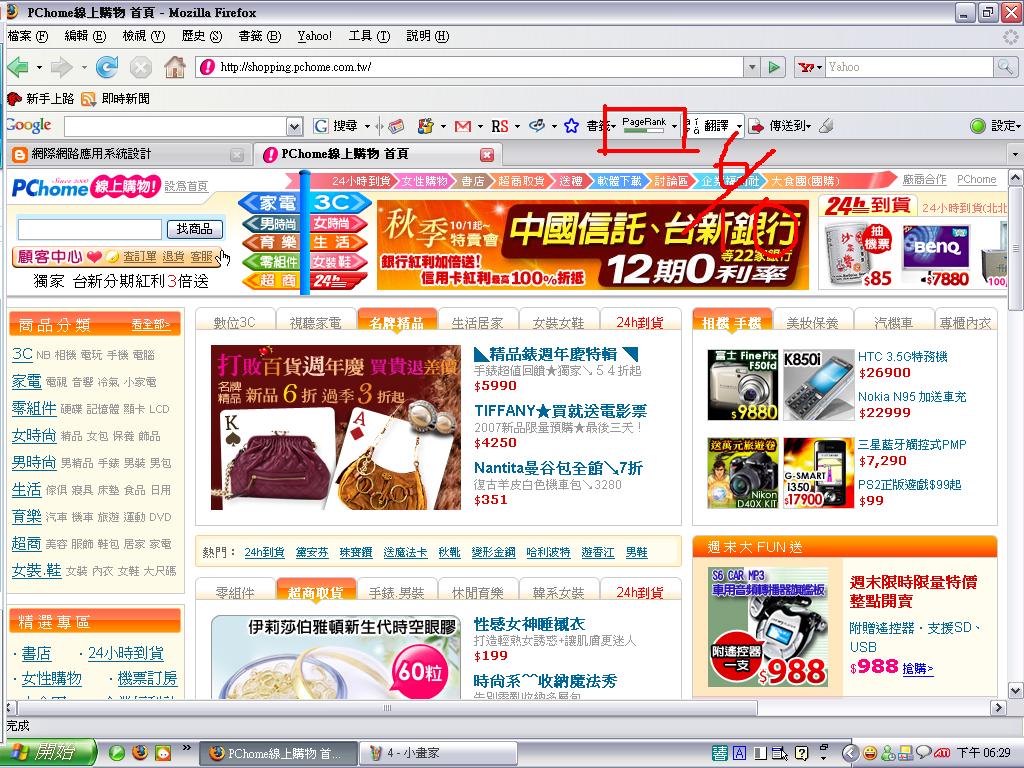
Task: Click the purple handbag promotion banner
Action: [336, 427]
